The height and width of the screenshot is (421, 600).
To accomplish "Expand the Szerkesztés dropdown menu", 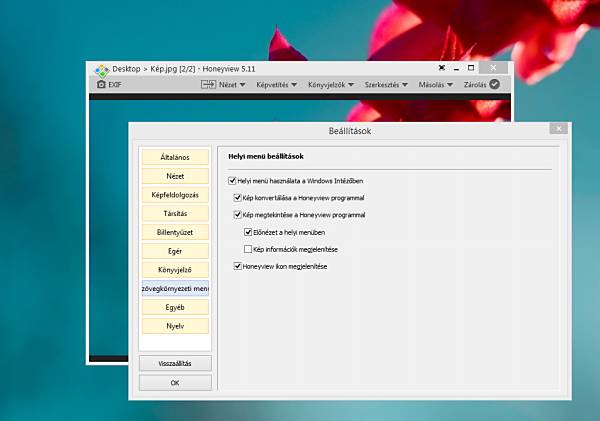I will pos(386,85).
